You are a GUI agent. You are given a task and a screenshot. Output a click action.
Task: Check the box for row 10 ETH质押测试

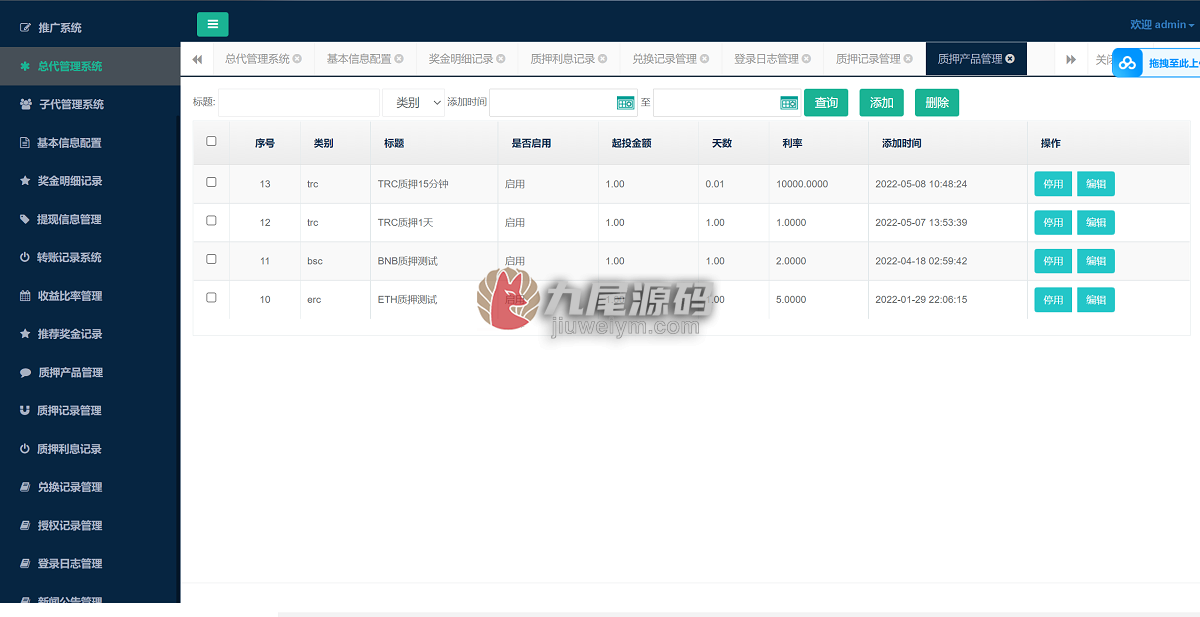click(x=211, y=298)
